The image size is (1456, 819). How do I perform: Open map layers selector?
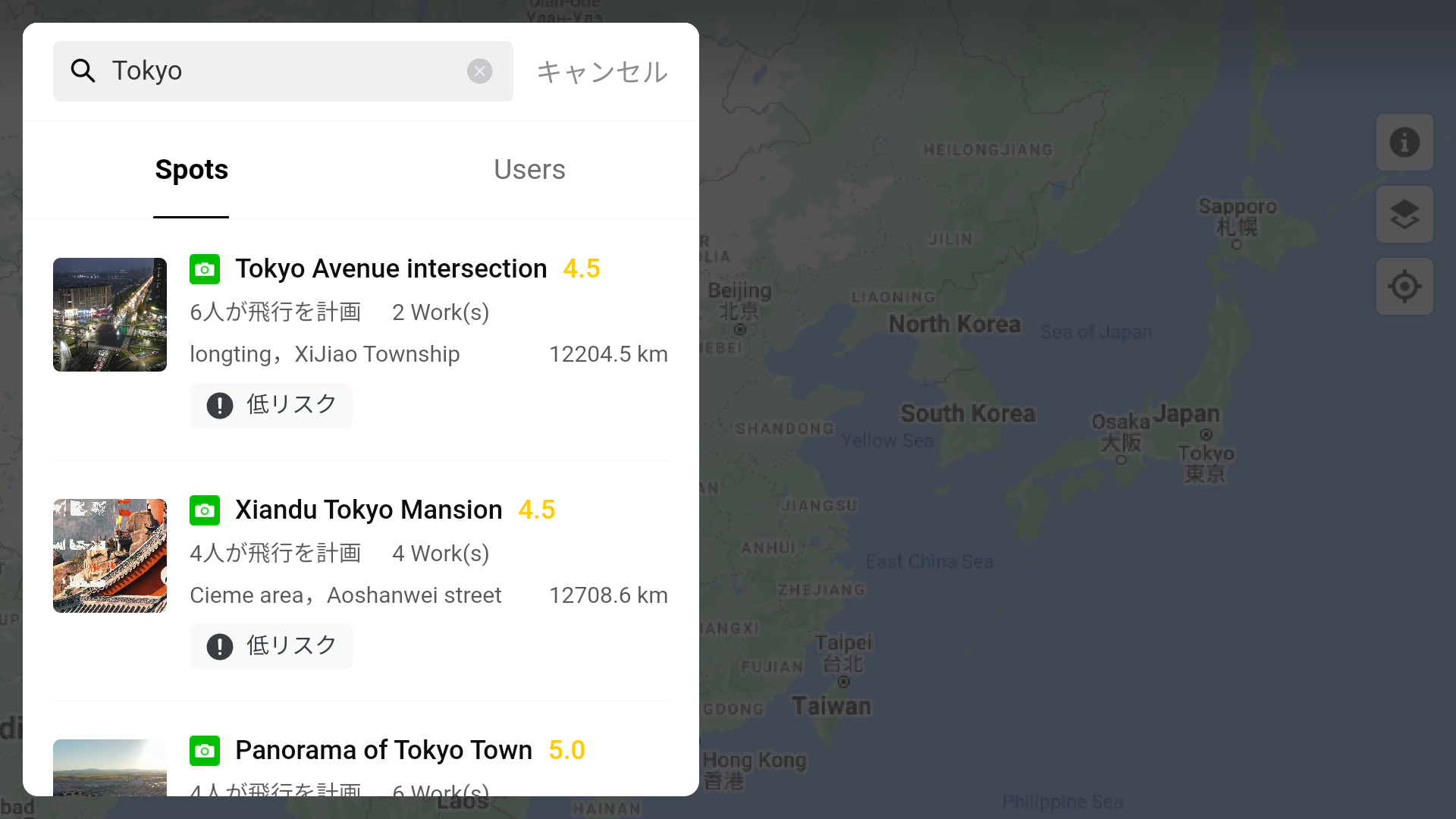(1404, 215)
